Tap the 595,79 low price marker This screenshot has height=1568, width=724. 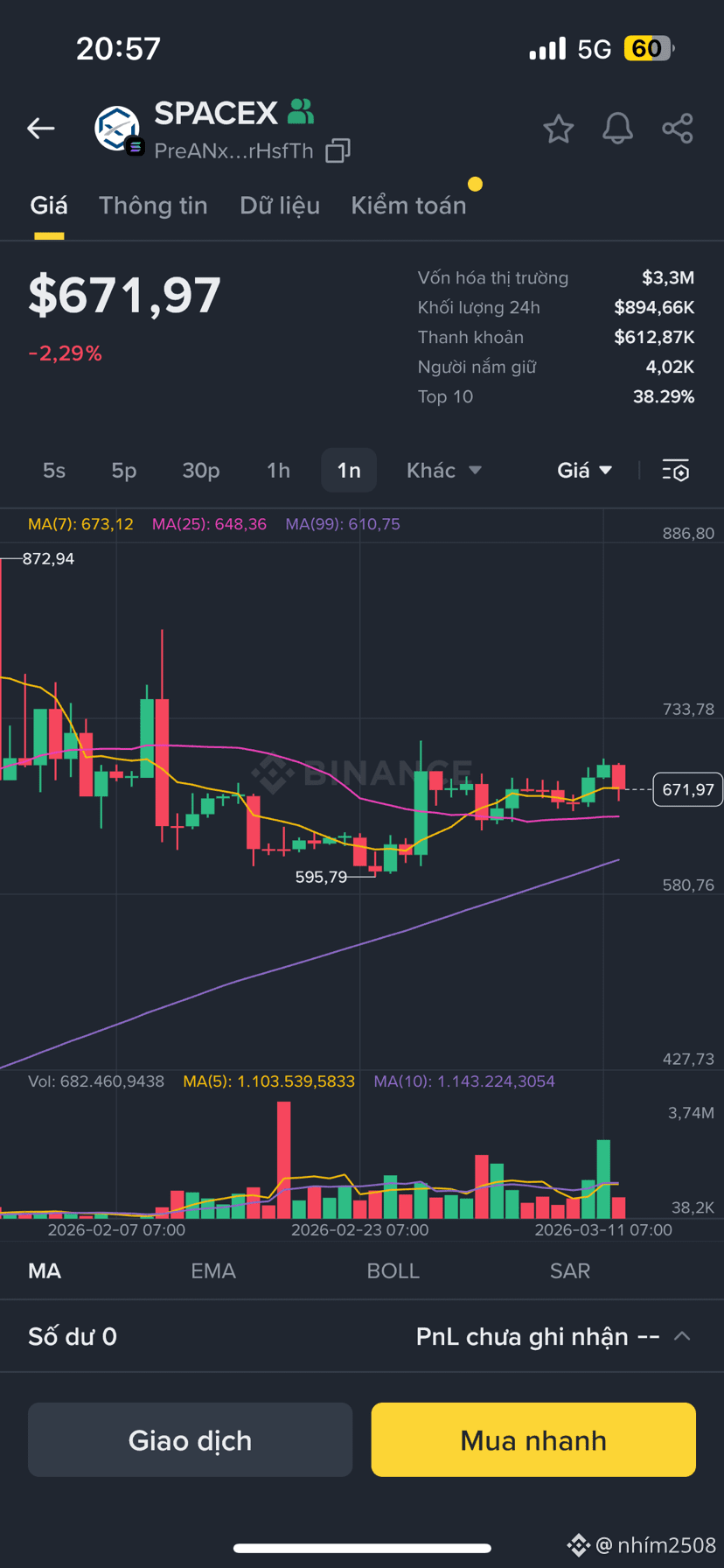coord(321,877)
